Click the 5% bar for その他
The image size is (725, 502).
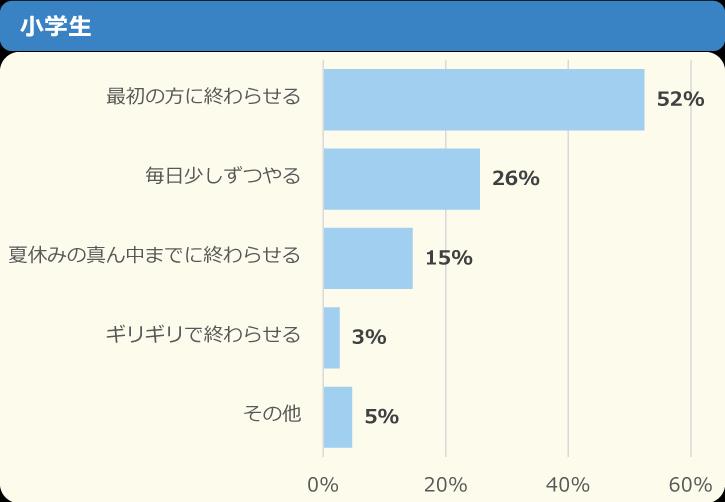[x=338, y=417]
